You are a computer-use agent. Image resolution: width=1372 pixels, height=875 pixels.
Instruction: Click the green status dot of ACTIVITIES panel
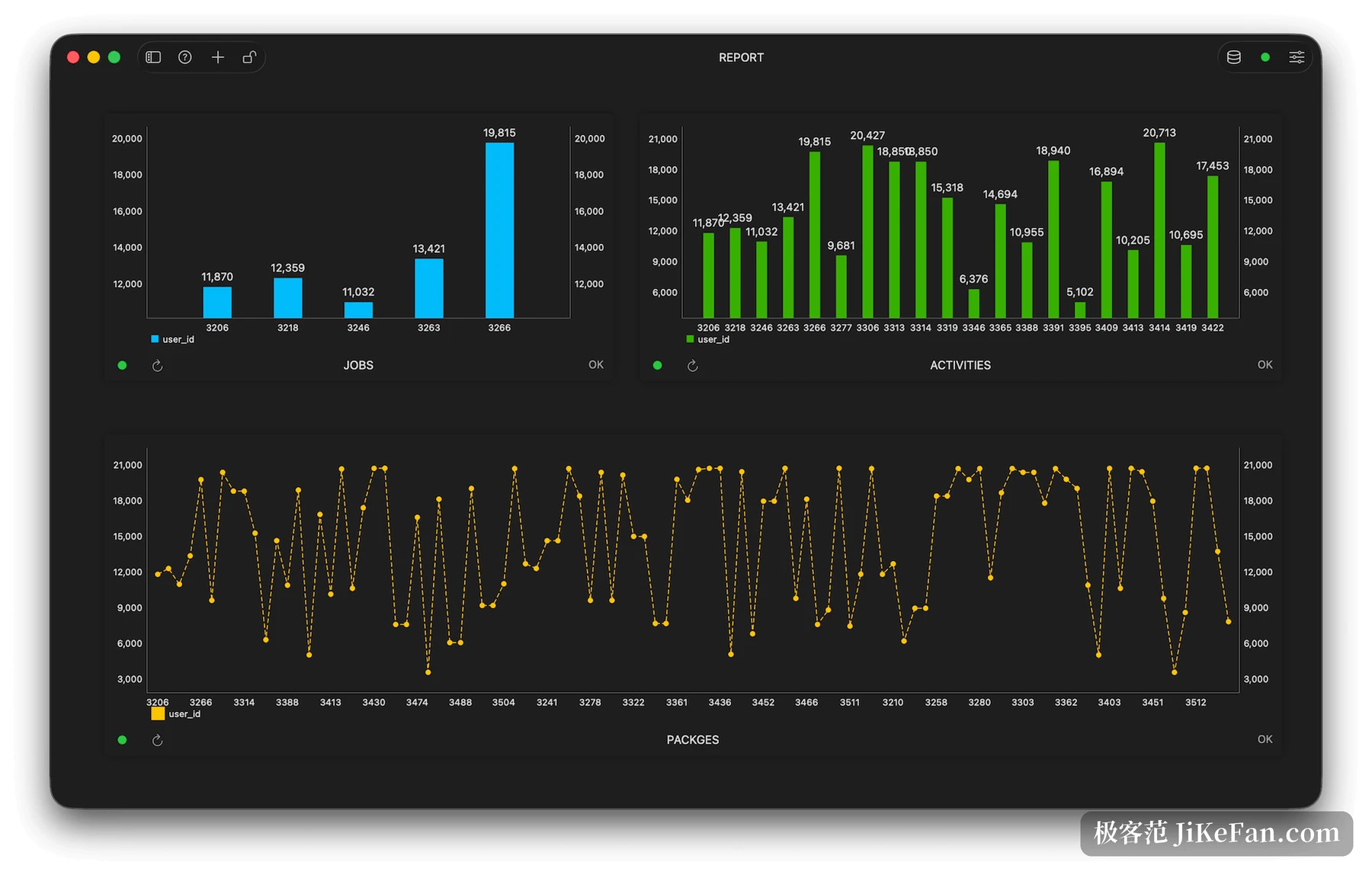coord(657,365)
